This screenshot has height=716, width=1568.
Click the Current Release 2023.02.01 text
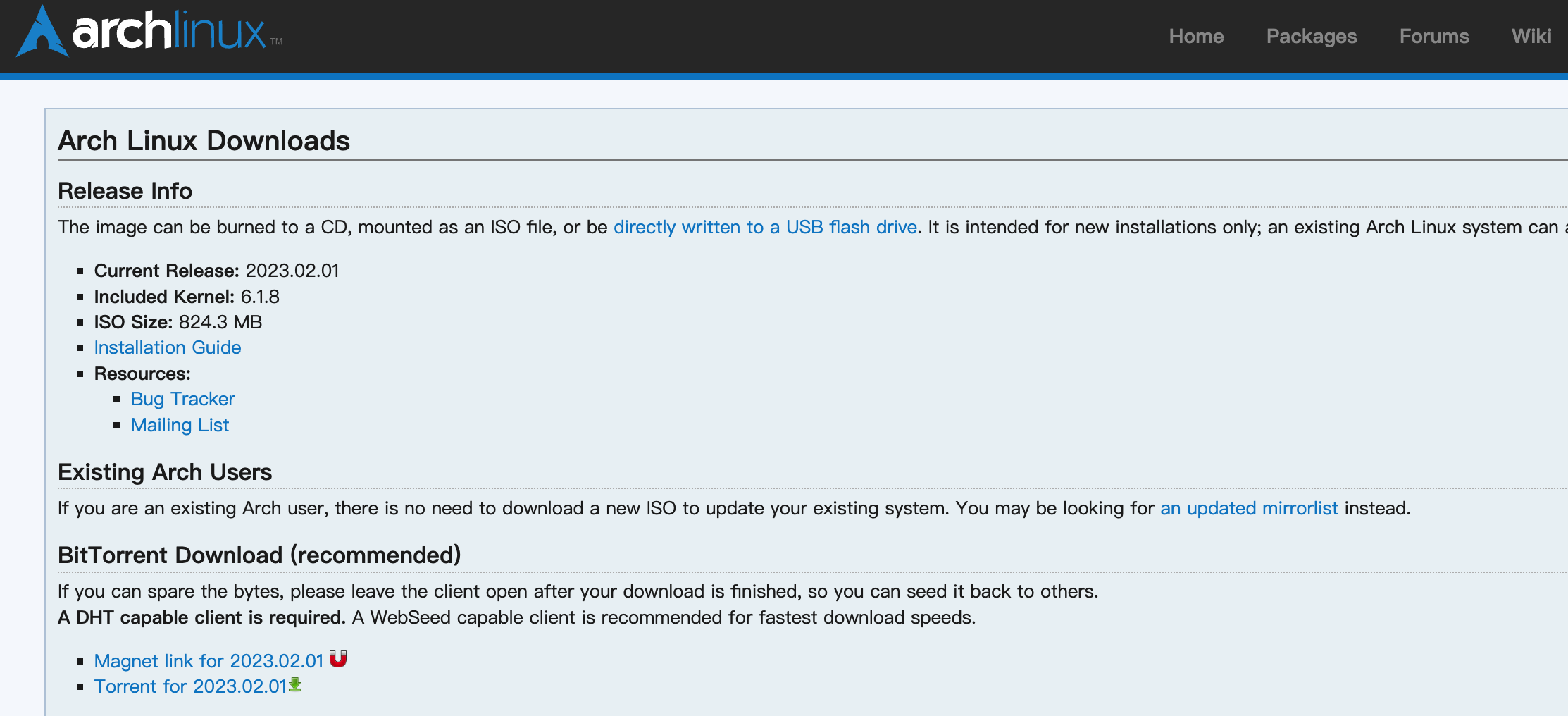click(x=216, y=271)
